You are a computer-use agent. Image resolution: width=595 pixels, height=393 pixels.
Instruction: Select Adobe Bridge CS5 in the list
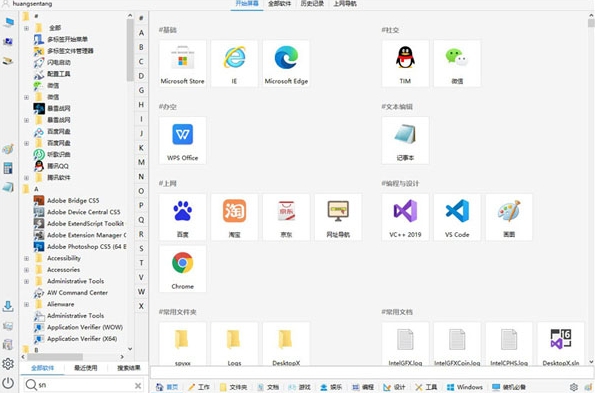(67, 200)
